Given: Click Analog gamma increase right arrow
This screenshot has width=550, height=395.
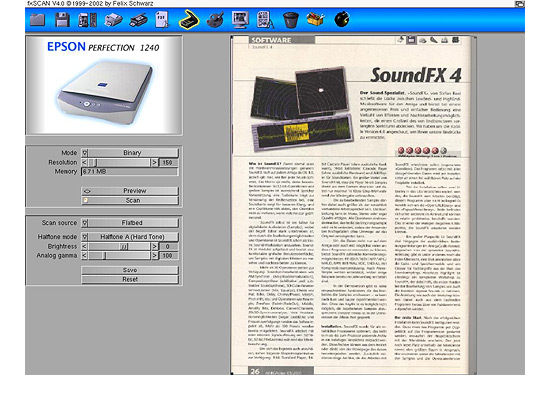Looking at the screenshot, I should (x=154, y=256).
